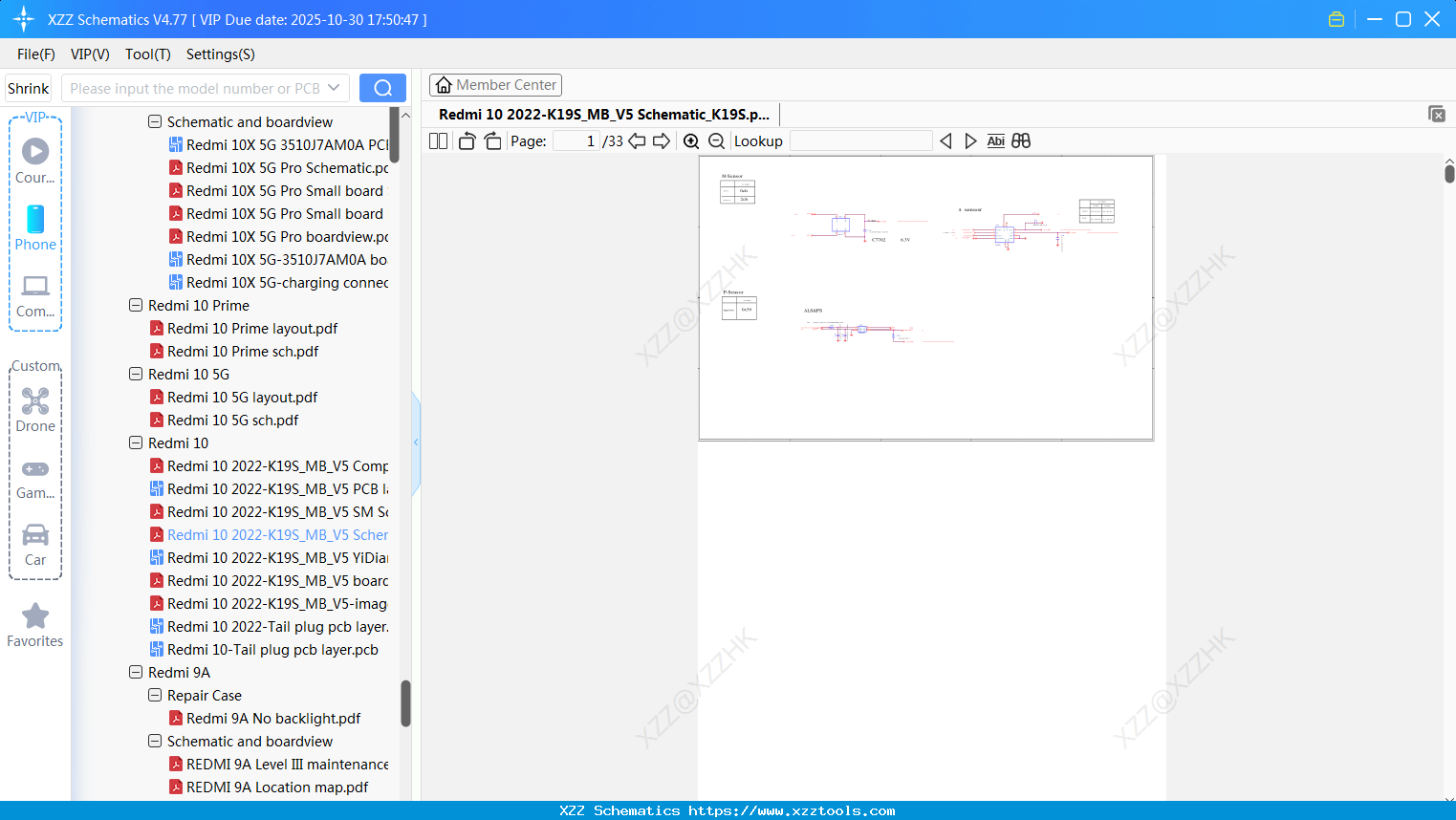Open the Member Center
The height and width of the screenshot is (820, 1456).
click(495, 85)
